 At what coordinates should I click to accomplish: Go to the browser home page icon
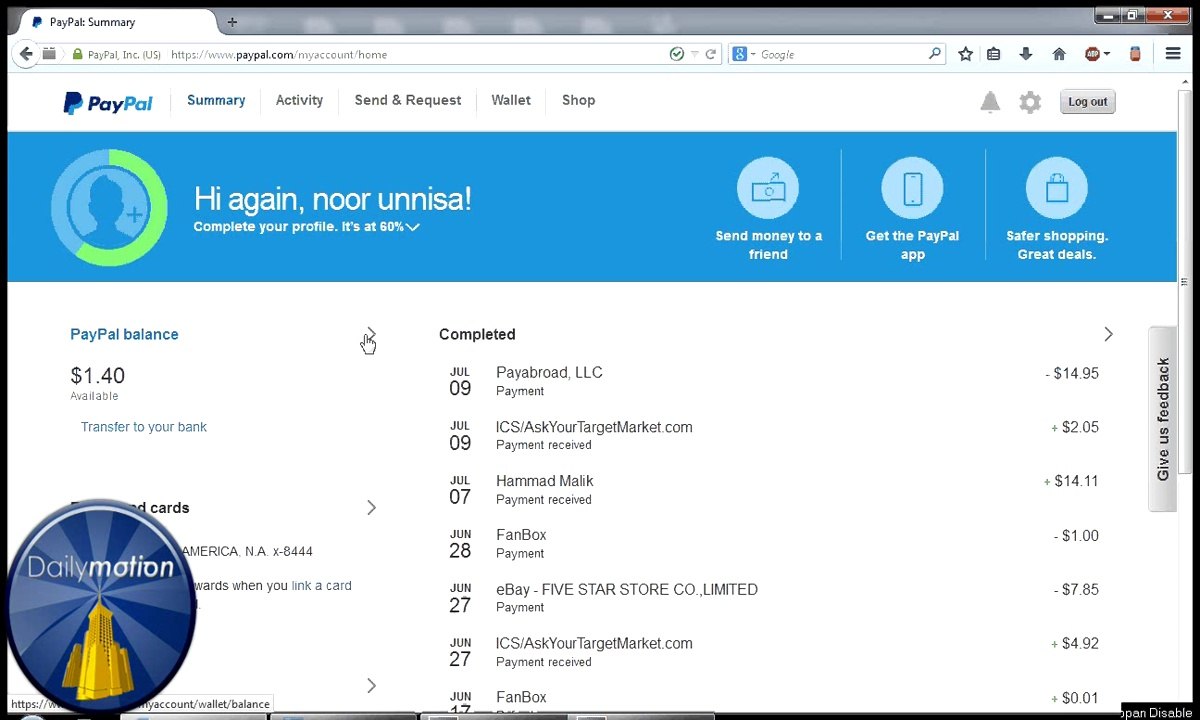pos(1059,54)
